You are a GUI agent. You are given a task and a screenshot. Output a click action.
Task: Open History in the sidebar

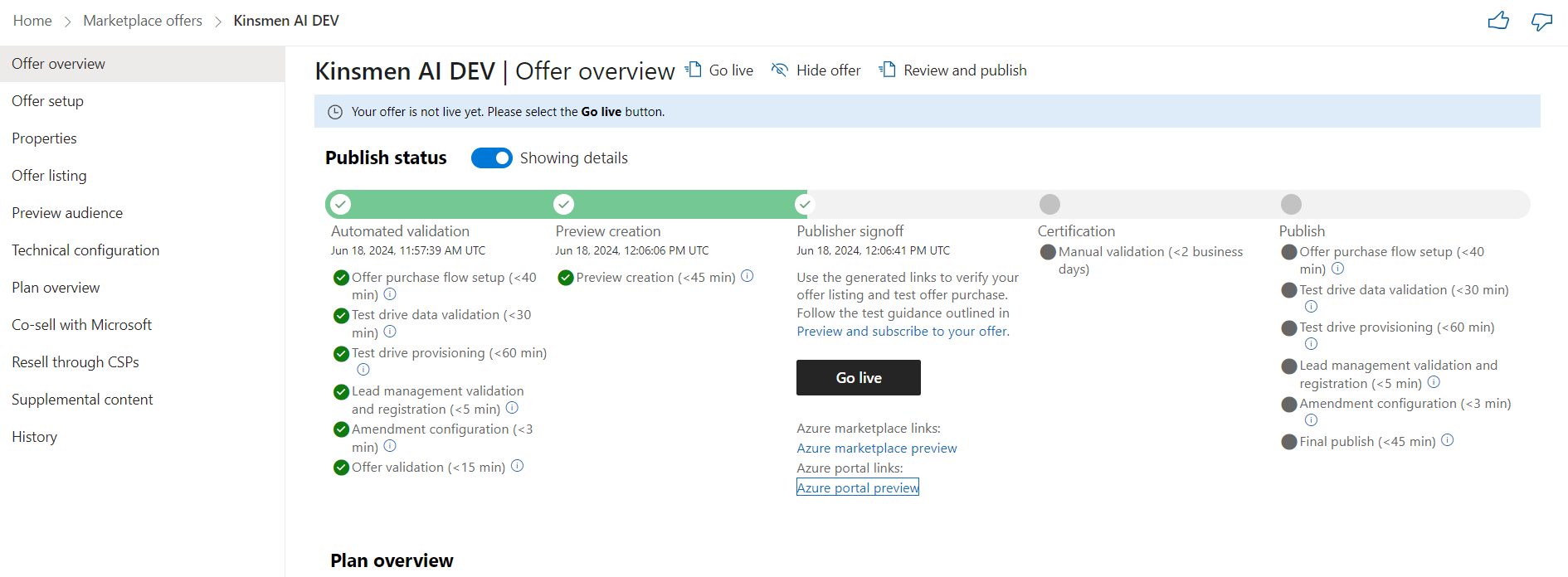pyautogui.click(x=143, y=437)
